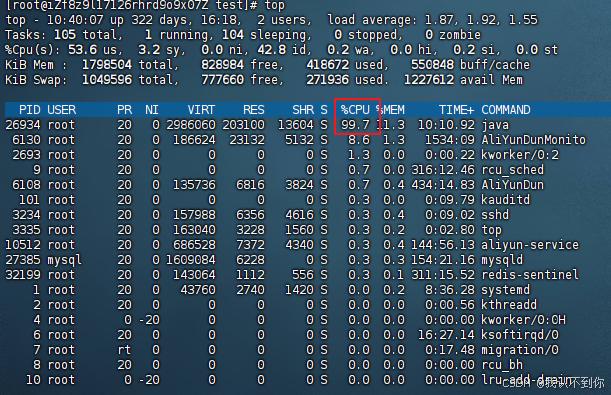611x395 pixels.
Task: Click the COMMAND column header
Action: pyautogui.click(x=506, y=110)
